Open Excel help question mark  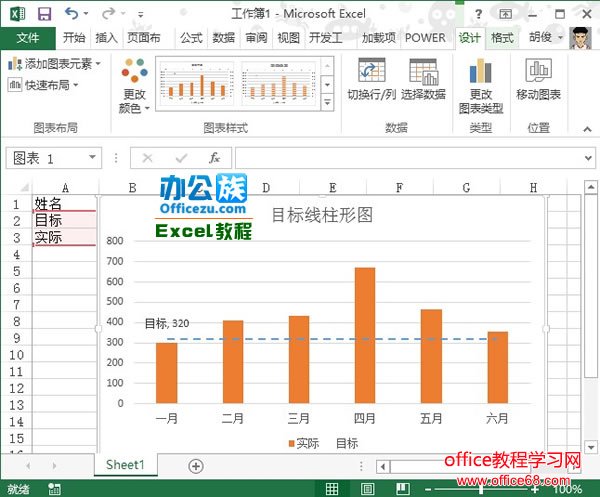478,14
